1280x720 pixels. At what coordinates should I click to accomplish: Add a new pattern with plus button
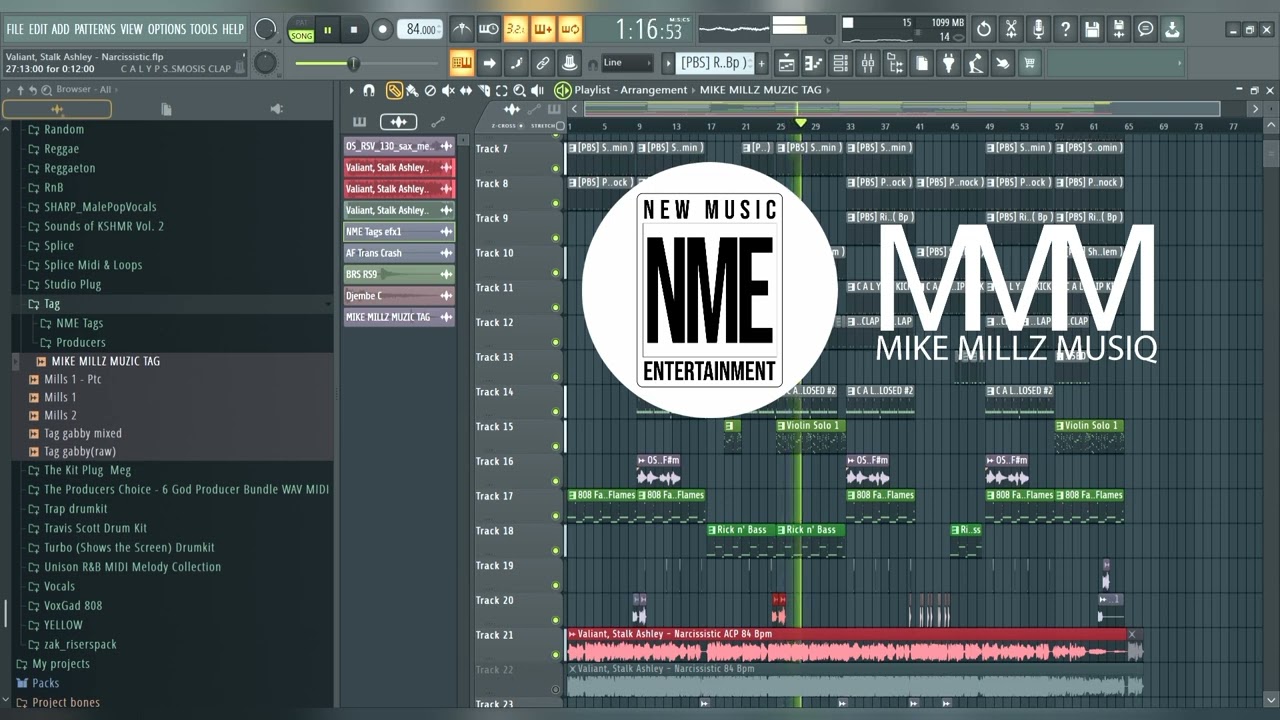coord(761,63)
